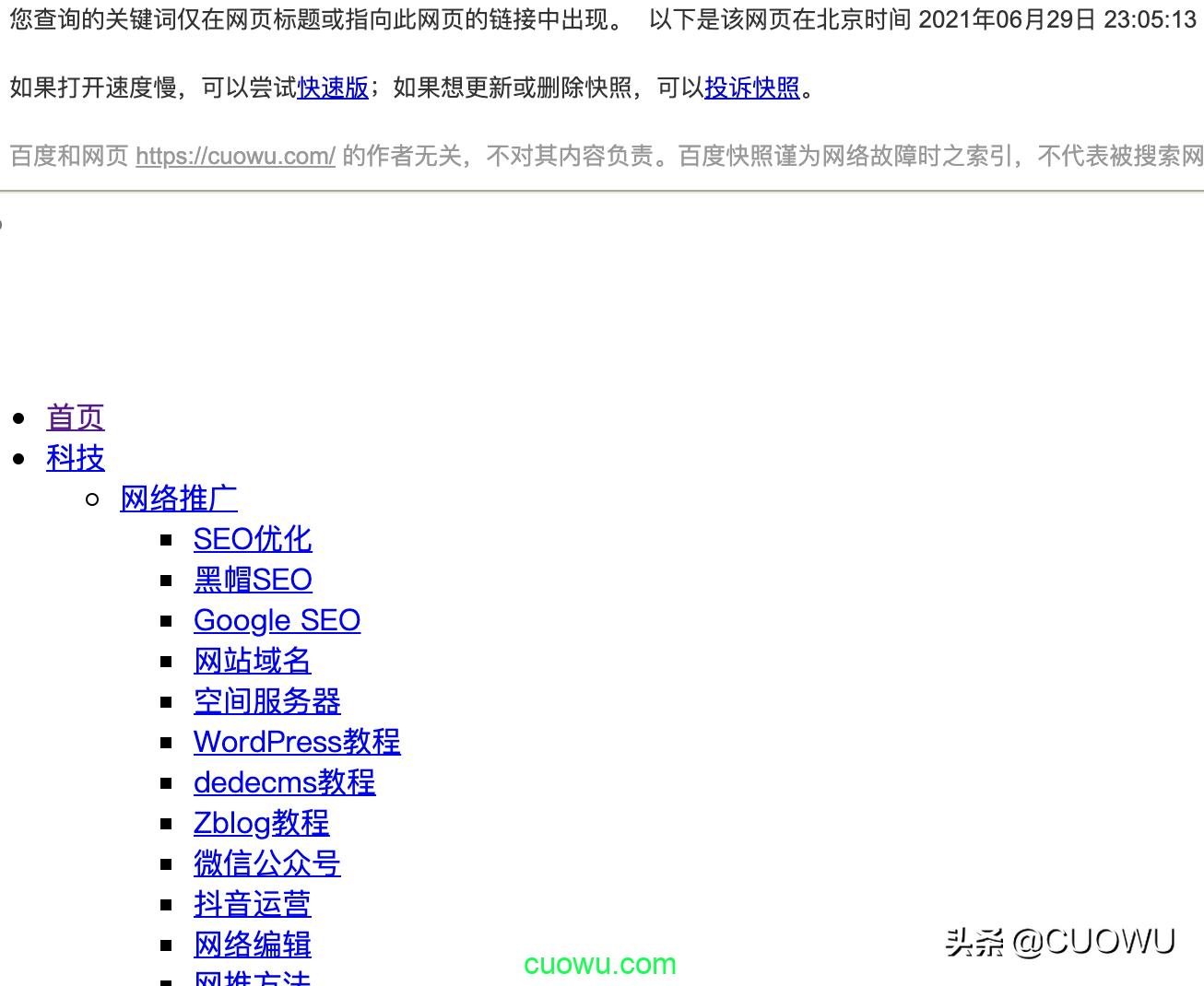The height and width of the screenshot is (986, 1204).
Task: Click the Zblog教程 link
Action: pyautogui.click(x=261, y=823)
